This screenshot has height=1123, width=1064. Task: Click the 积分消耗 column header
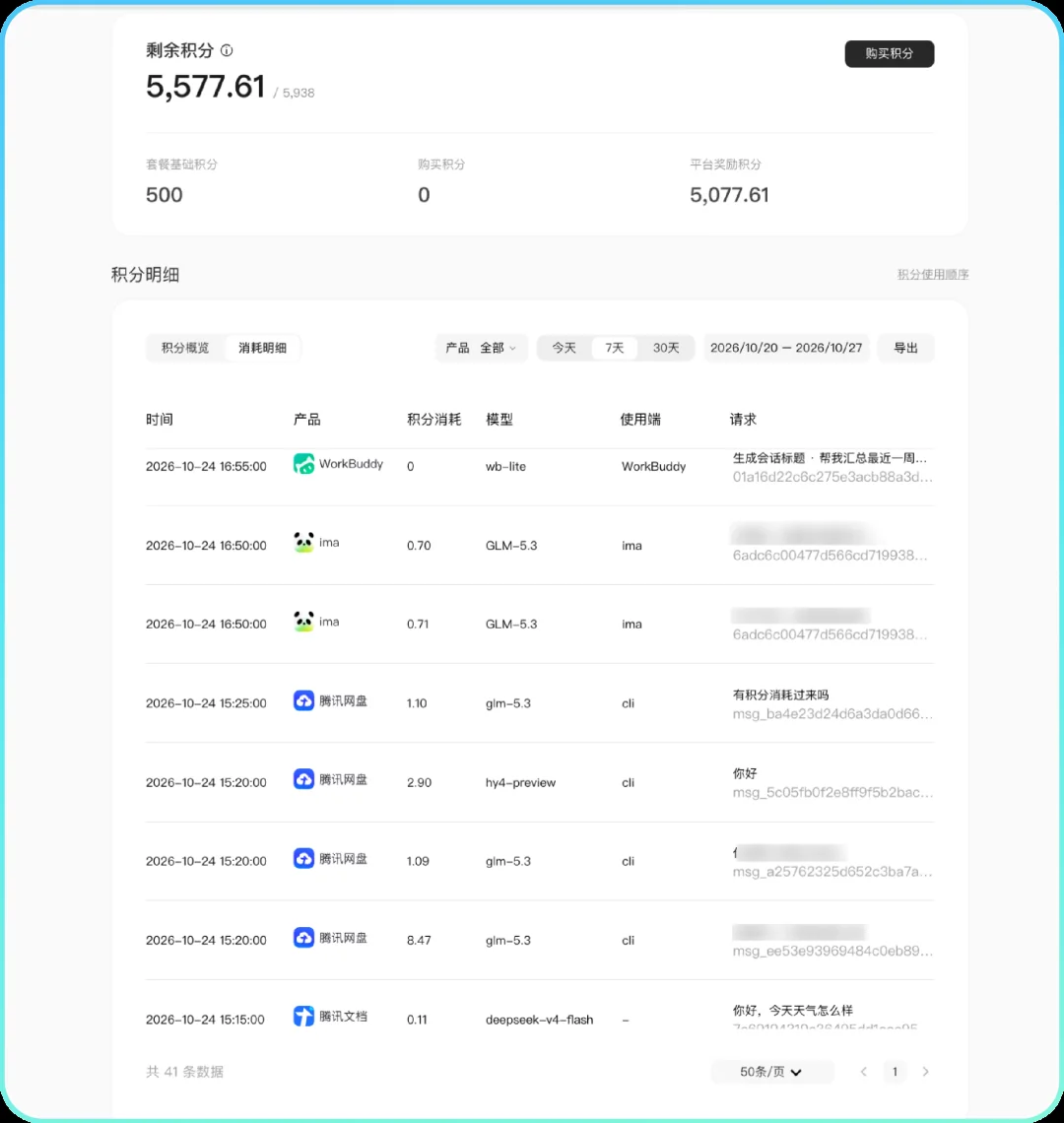click(434, 420)
